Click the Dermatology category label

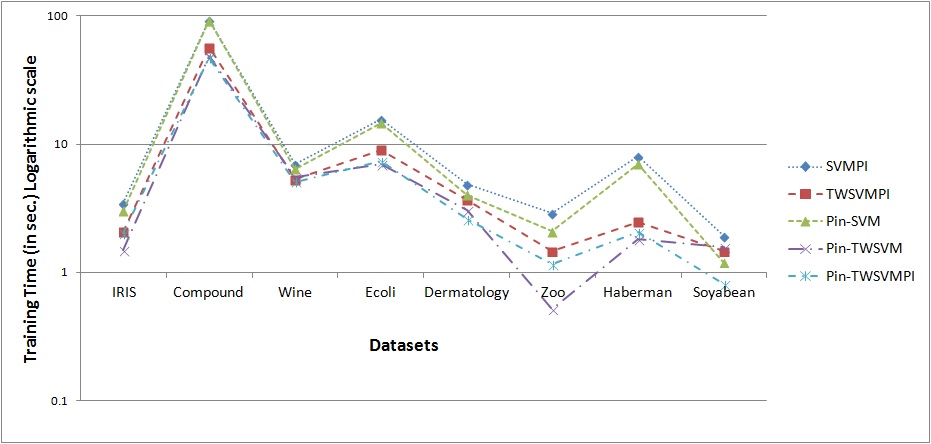(467, 293)
